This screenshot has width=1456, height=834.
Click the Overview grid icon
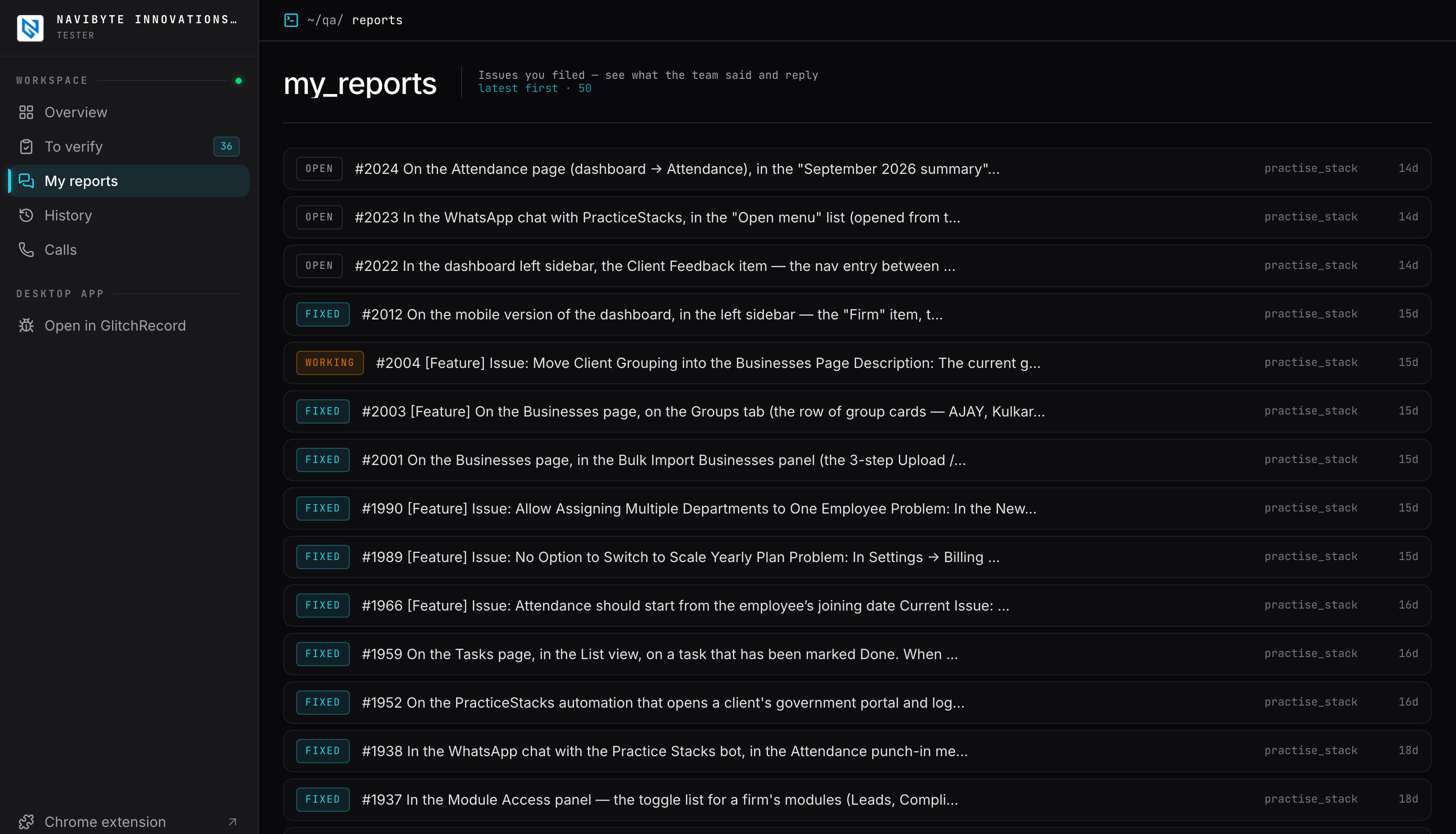pos(26,112)
